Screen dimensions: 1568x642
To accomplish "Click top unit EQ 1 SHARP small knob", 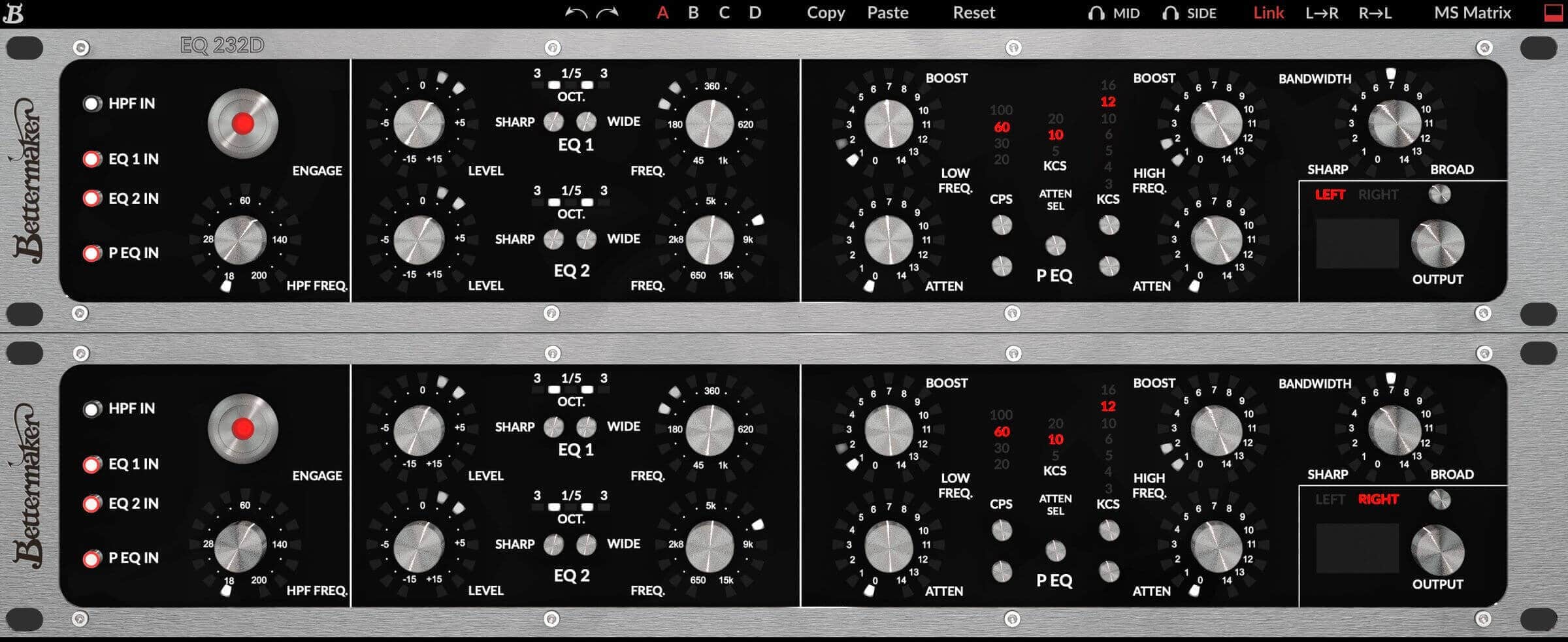I will (x=553, y=121).
